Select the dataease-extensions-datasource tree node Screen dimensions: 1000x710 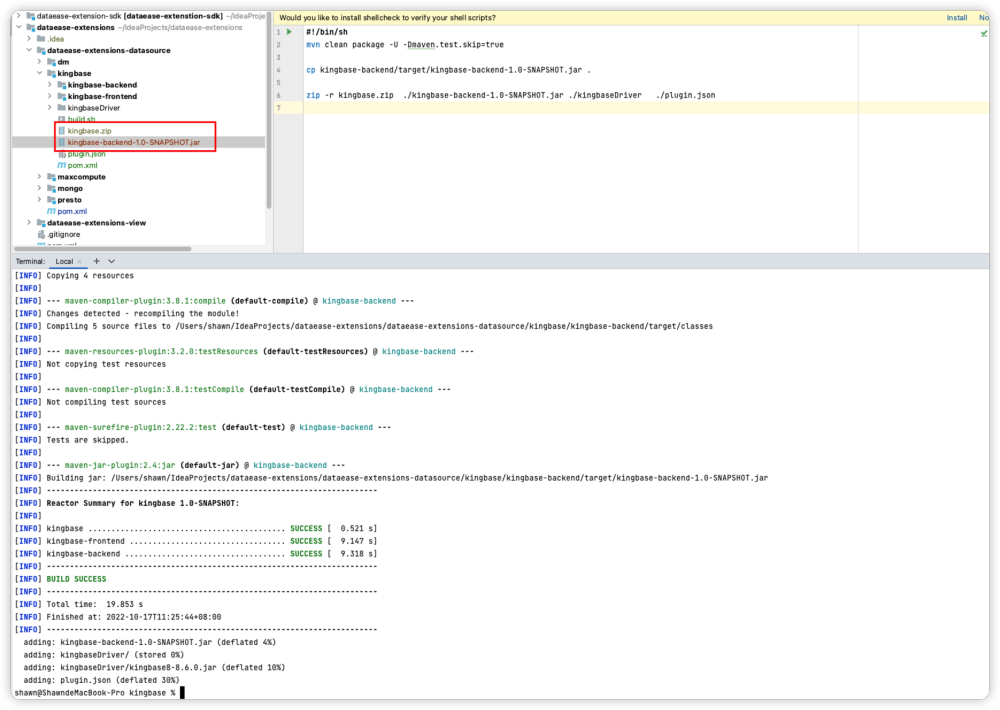click(x=108, y=50)
